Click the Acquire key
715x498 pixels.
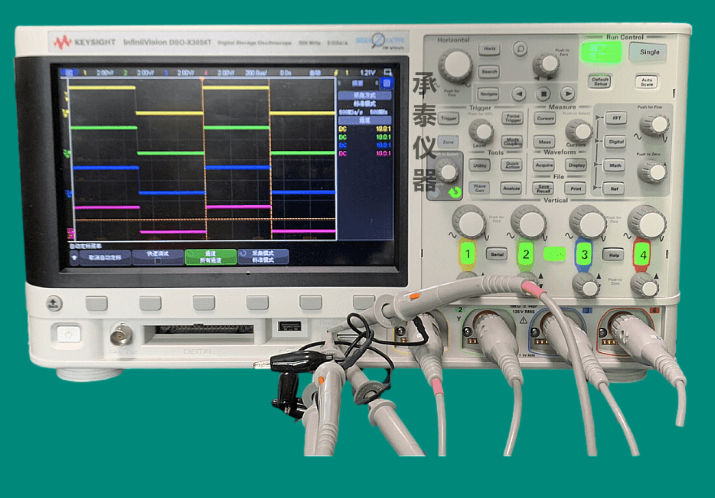point(544,165)
